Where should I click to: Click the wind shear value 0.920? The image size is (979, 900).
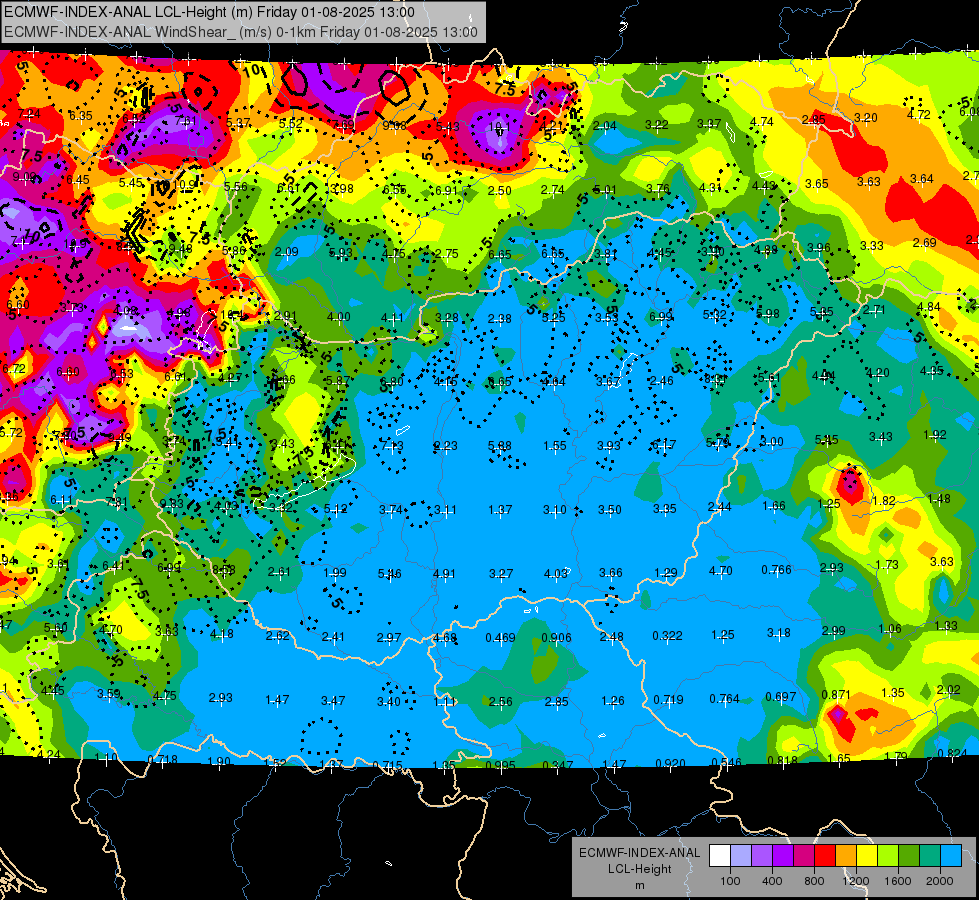670,764
